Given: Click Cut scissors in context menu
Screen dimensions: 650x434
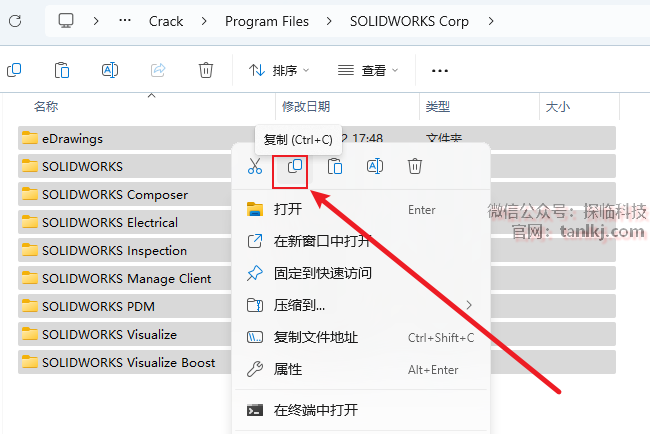Looking at the screenshot, I should (255, 166).
